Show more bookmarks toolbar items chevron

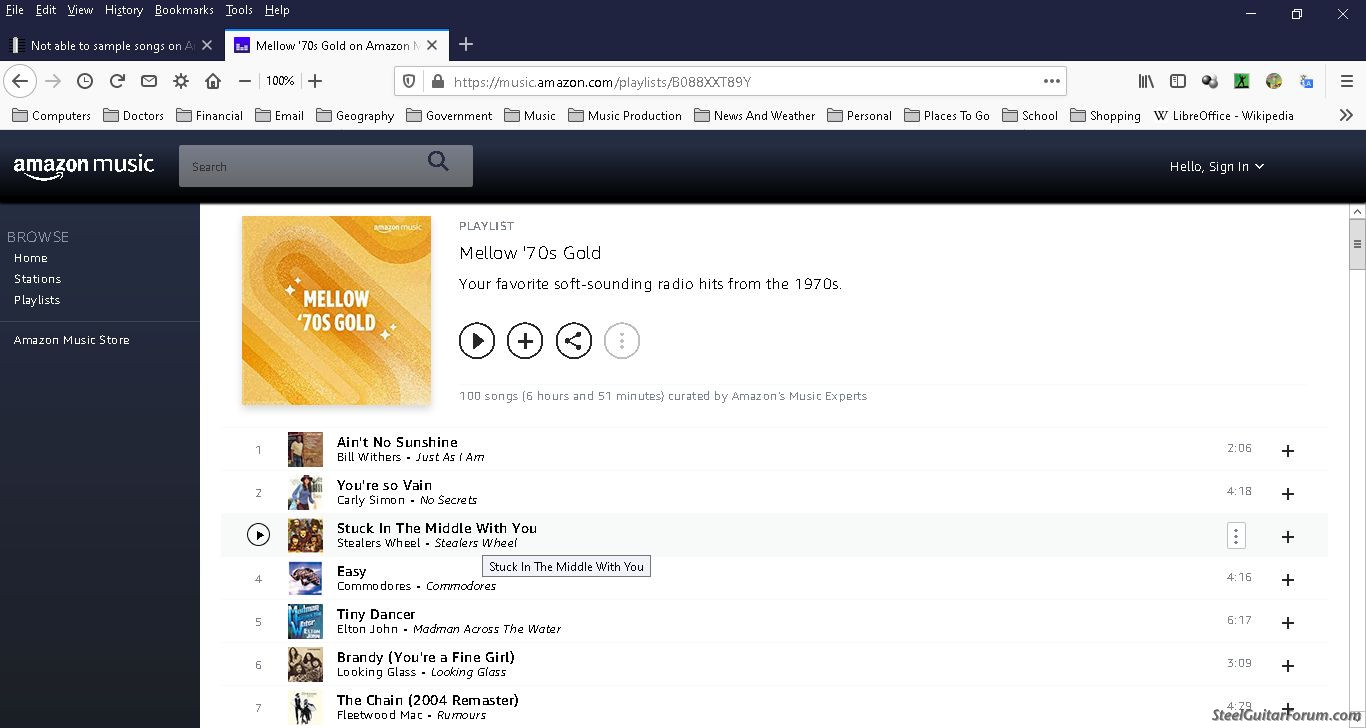click(1346, 115)
